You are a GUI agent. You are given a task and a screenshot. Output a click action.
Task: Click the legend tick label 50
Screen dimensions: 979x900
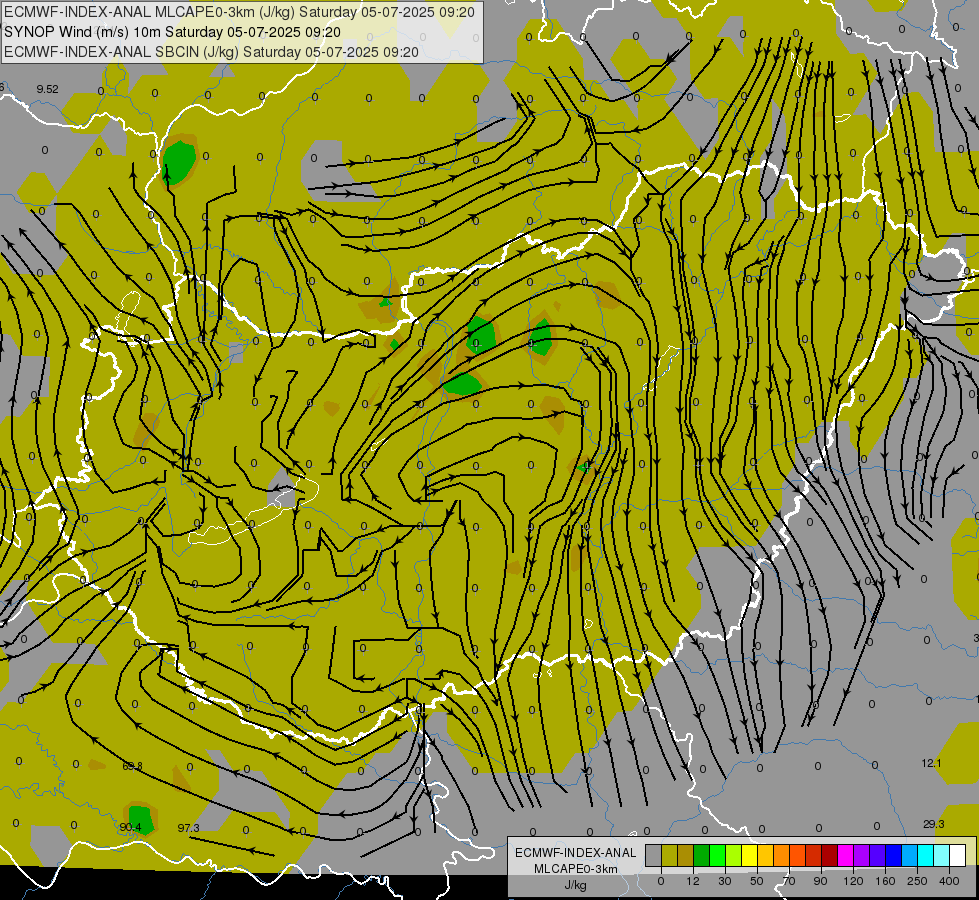coord(757,881)
